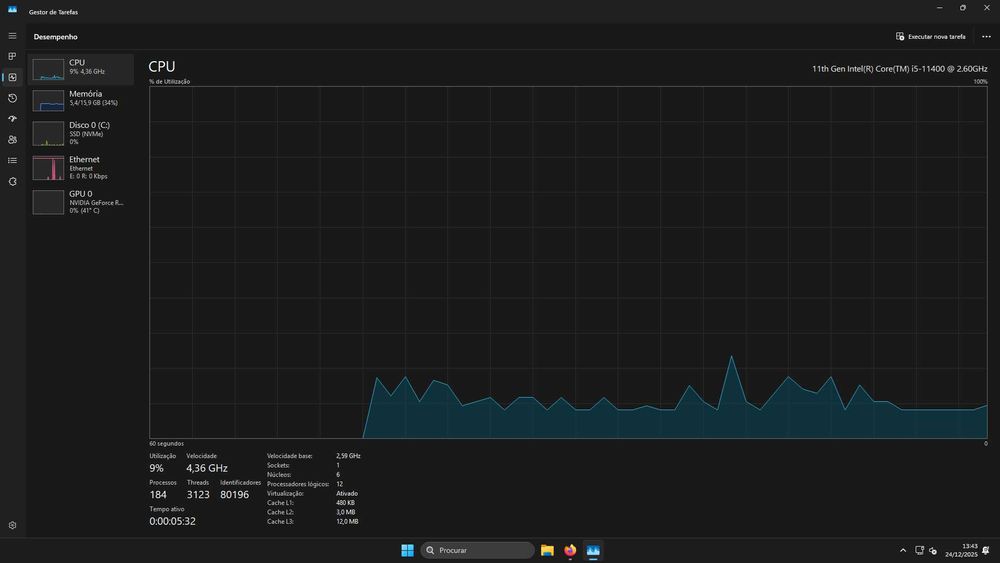Image resolution: width=1000 pixels, height=563 pixels.
Task: Open App history sidebar icon
Action: tap(12, 98)
